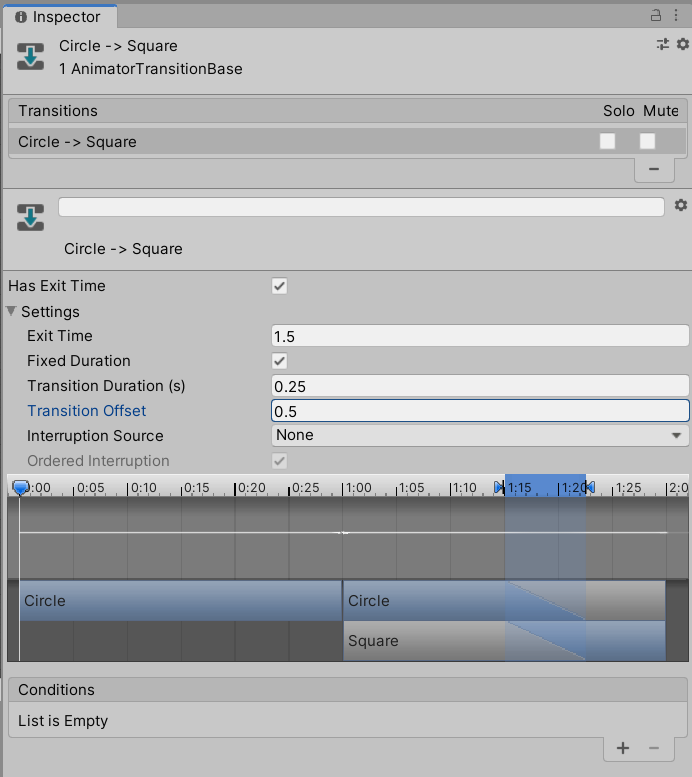Click the minus icon to remove the transition
The image size is (692, 777).
654,169
